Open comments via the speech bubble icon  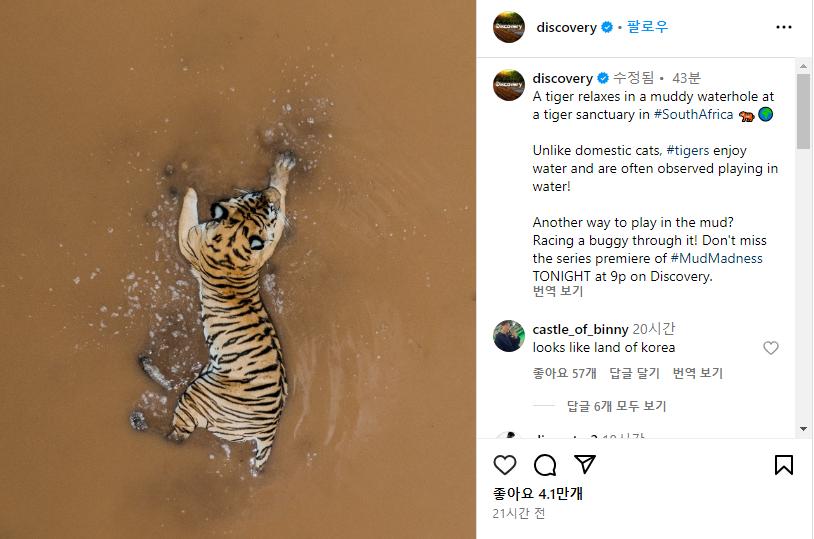tap(545, 465)
